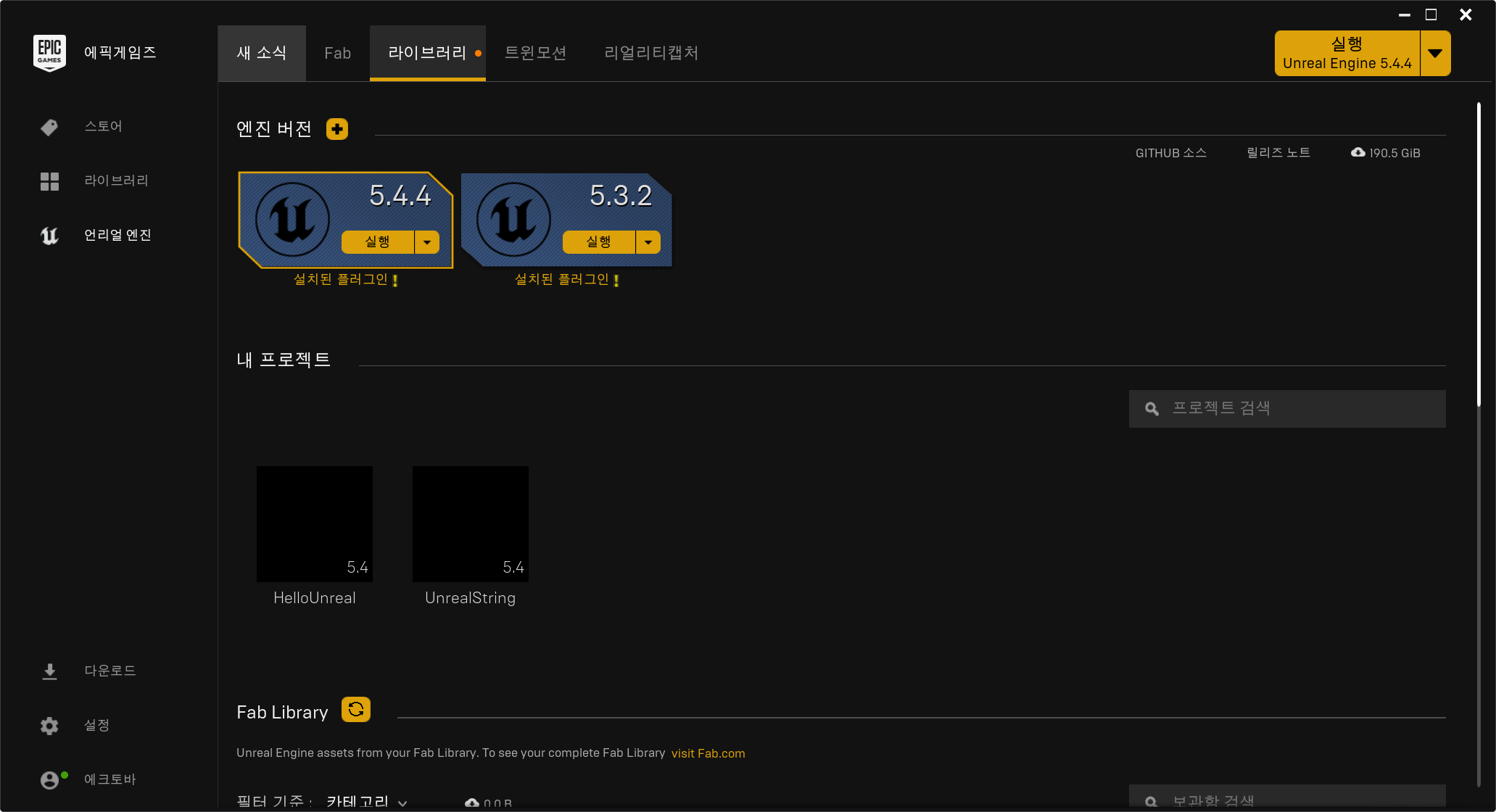Screen dimensions: 1496x812
Task: Add engine version with plus icon
Action: (x=337, y=129)
